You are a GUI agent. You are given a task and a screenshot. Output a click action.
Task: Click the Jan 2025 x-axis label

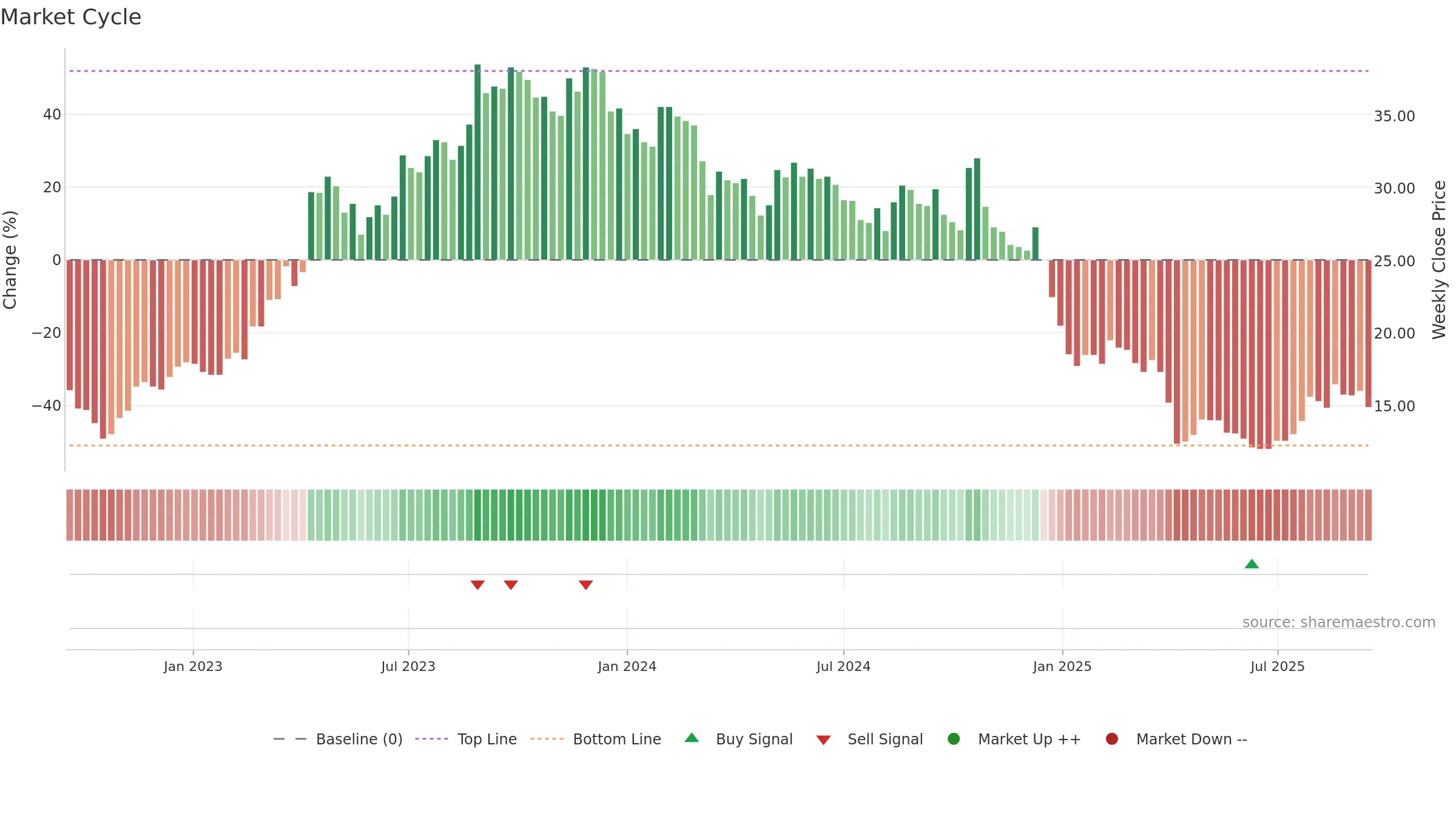click(x=1062, y=667)
